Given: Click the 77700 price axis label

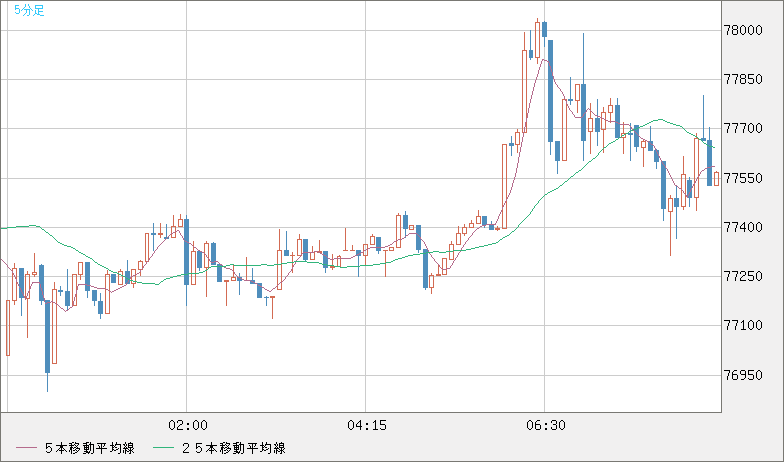Looking at the screenshot, I should point(744,129).
